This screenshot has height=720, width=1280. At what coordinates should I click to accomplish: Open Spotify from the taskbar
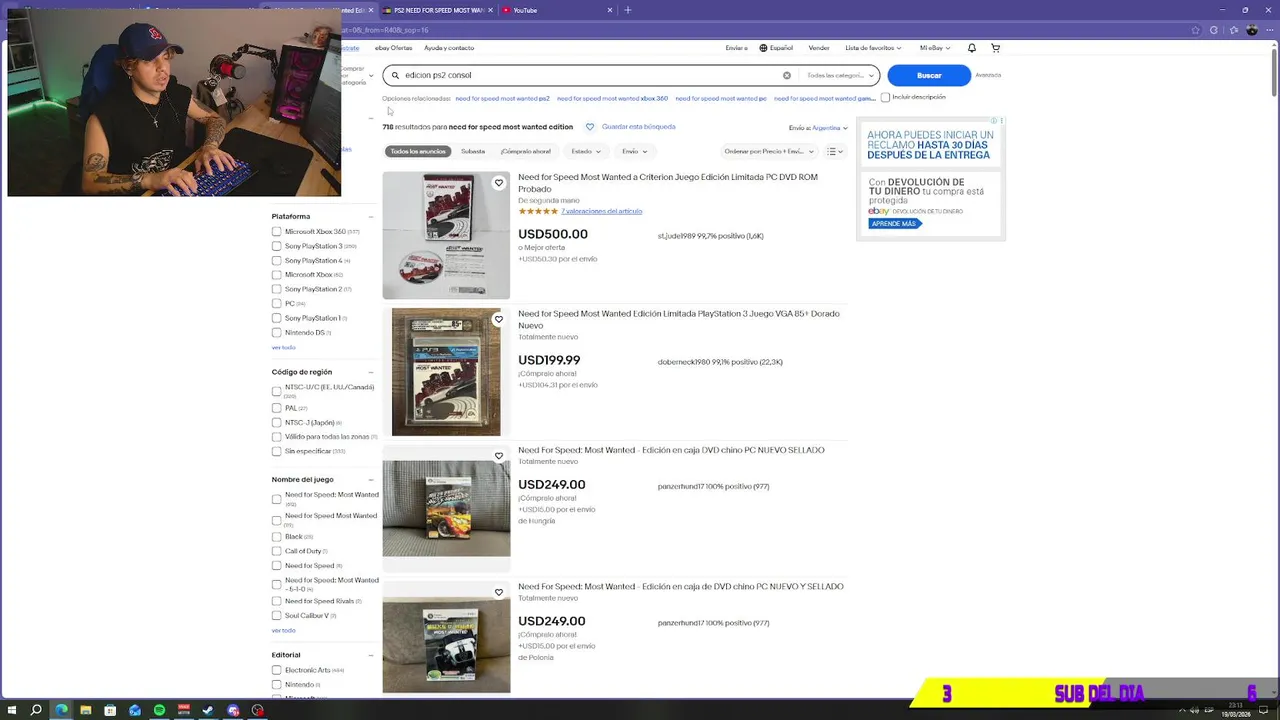click(x=160, y=710)
